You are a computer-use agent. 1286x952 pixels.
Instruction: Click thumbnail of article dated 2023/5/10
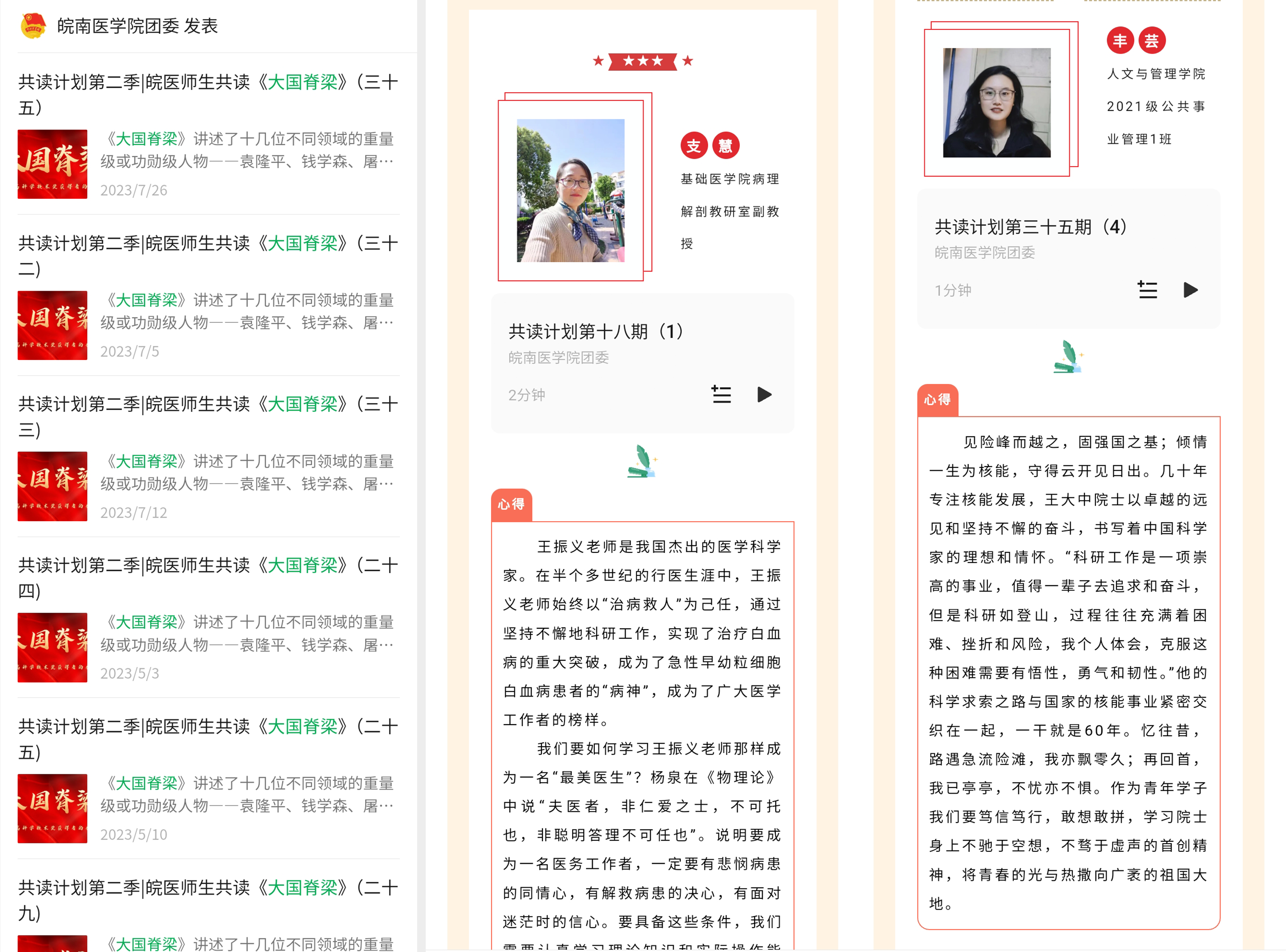click(52, 809)
